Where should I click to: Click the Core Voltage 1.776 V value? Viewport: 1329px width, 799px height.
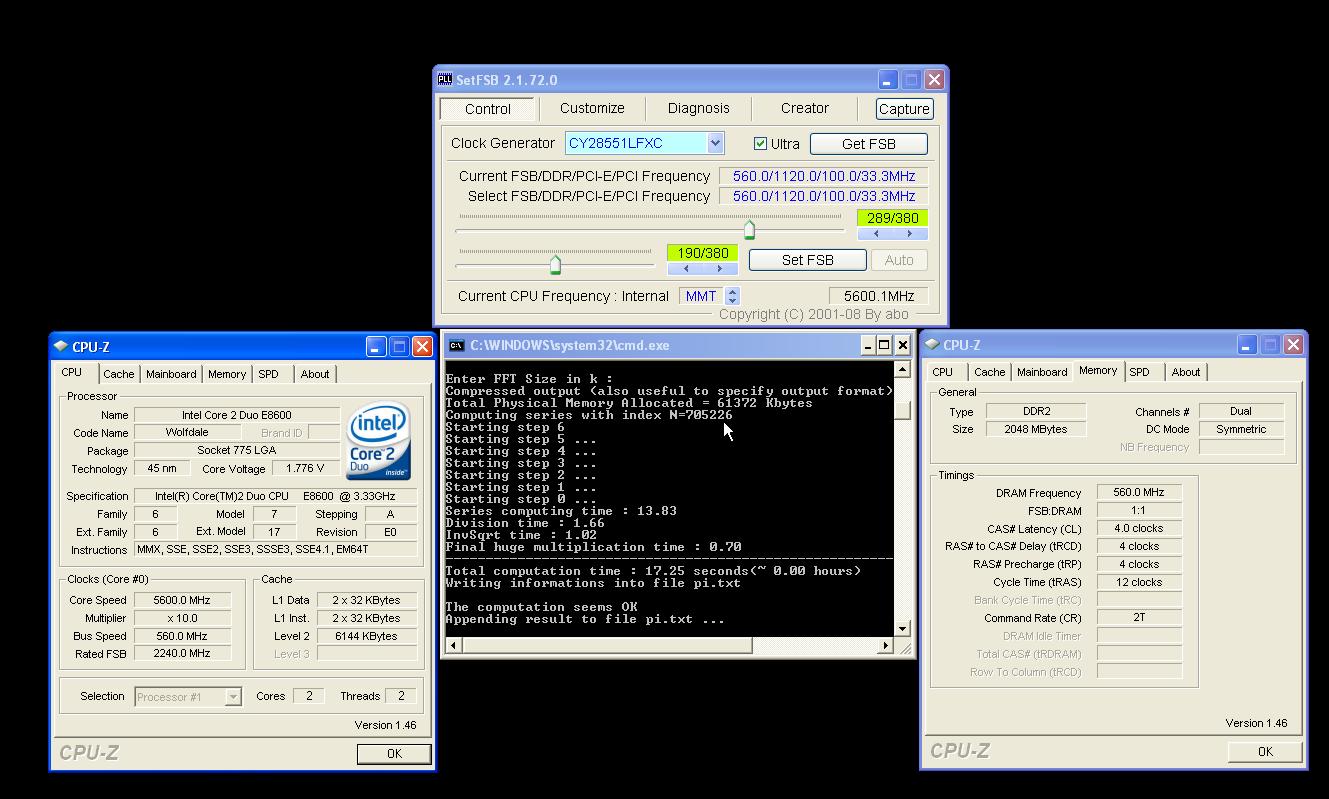point(304,468)
